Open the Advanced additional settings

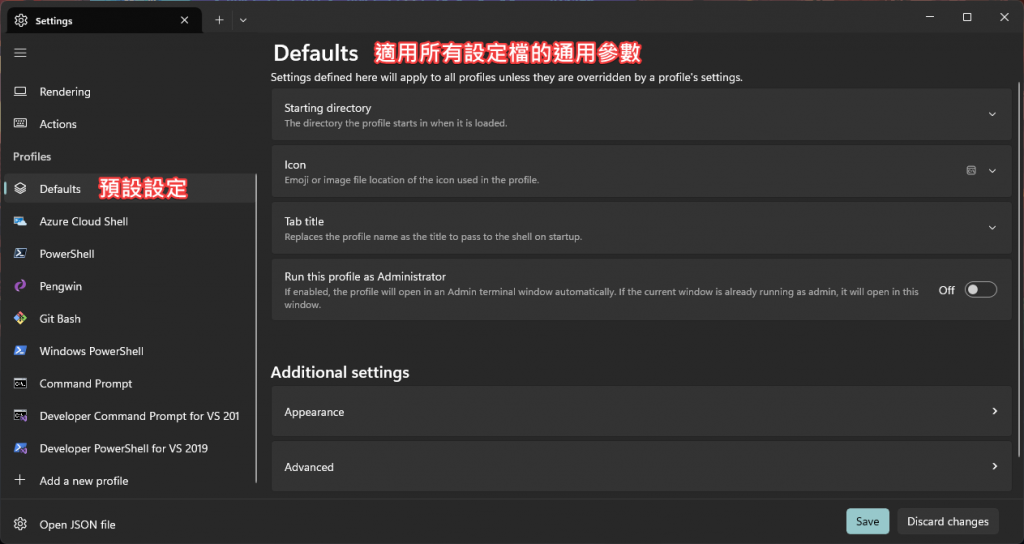coord(641,466)
